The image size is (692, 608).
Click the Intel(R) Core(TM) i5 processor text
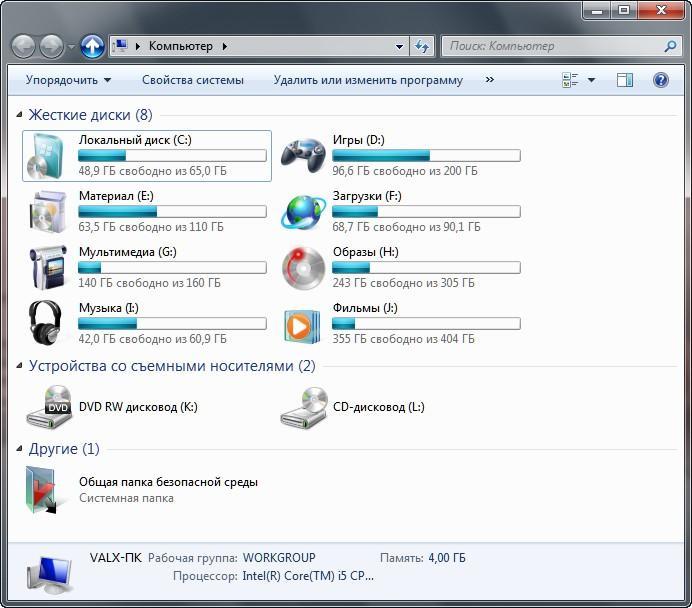coord(308,576)
